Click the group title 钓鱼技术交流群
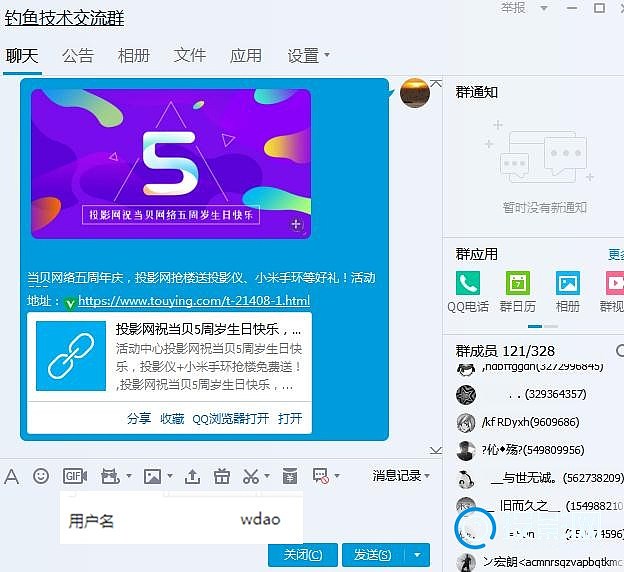 pos(64,18)
